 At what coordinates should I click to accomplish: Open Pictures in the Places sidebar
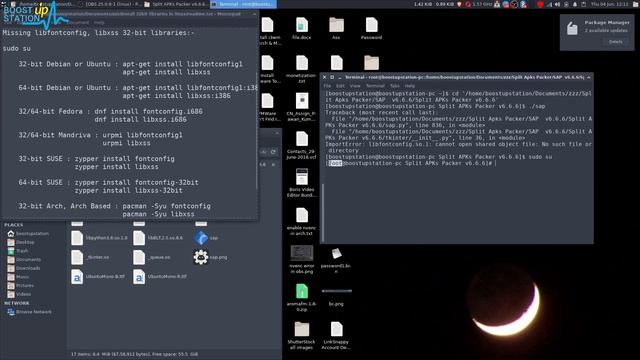(x=20, y=285)
